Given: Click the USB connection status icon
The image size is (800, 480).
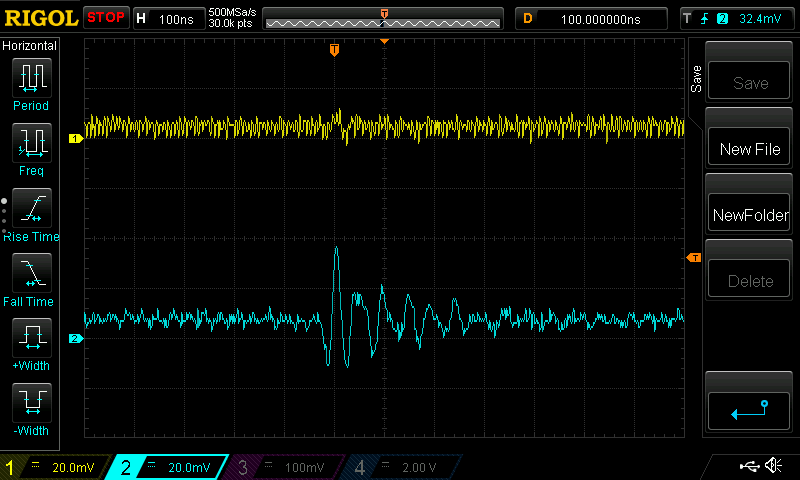Looking at the screenshot, I should pyautogui.click(x=749, y=465).
